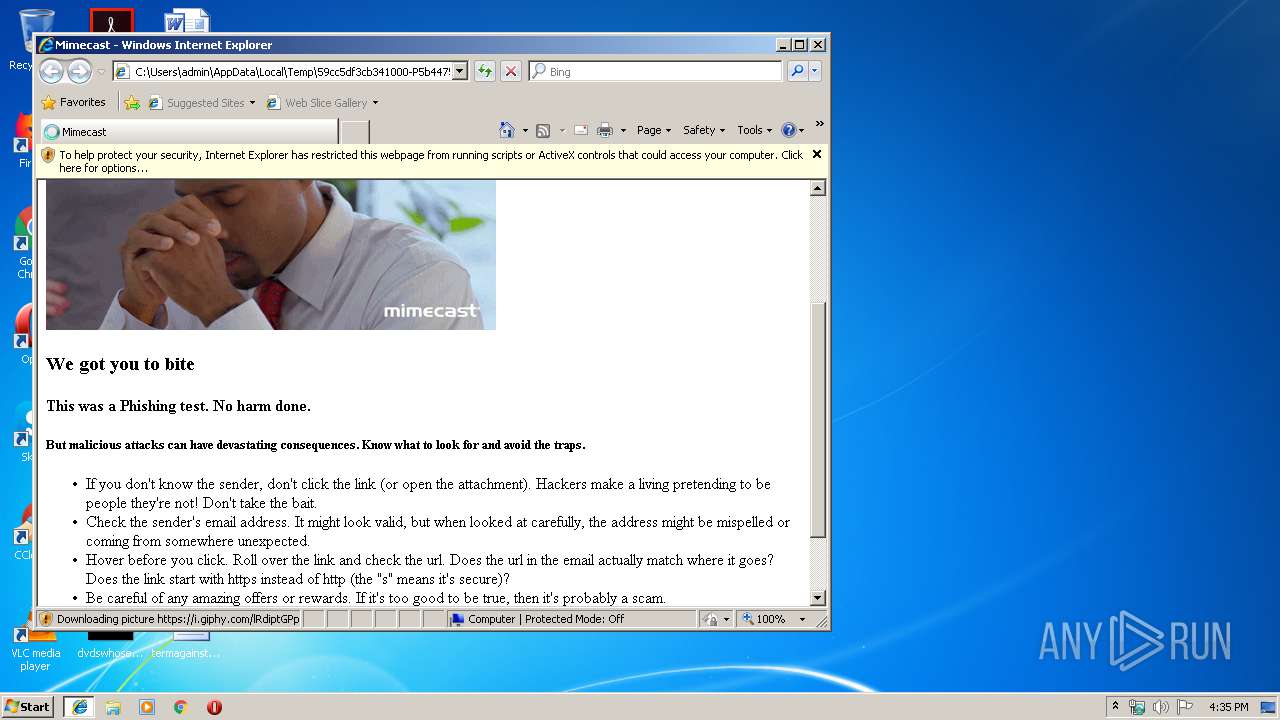Screen dimensions: 1280x720
Task: Dismiss the information bar with its X
Action: tap(817, 154)
